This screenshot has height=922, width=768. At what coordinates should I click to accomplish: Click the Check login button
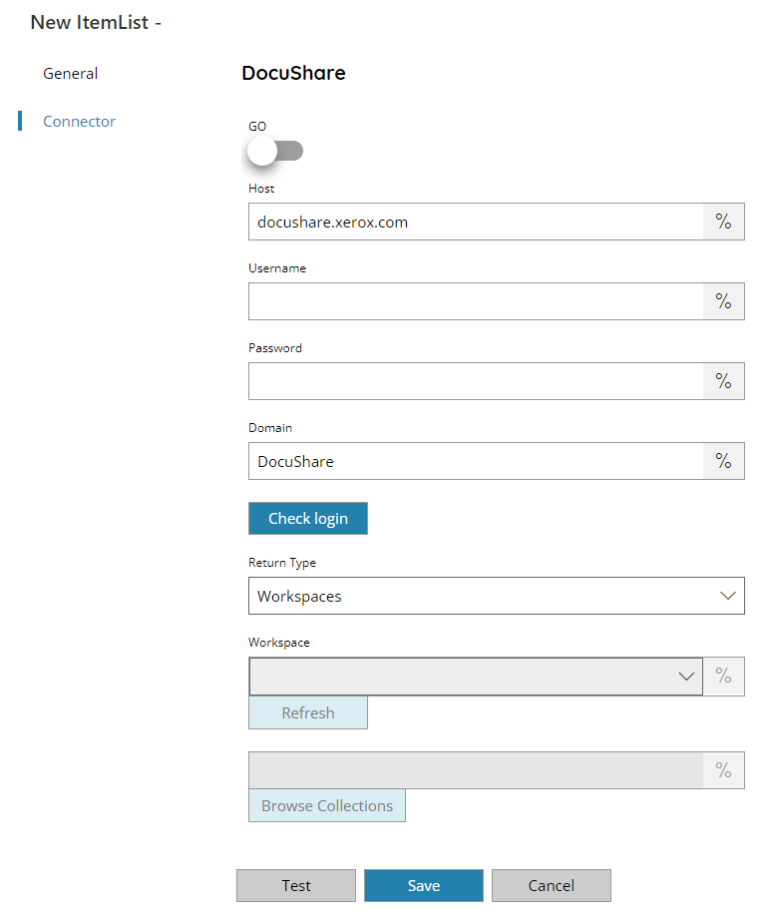coord(307,518)
